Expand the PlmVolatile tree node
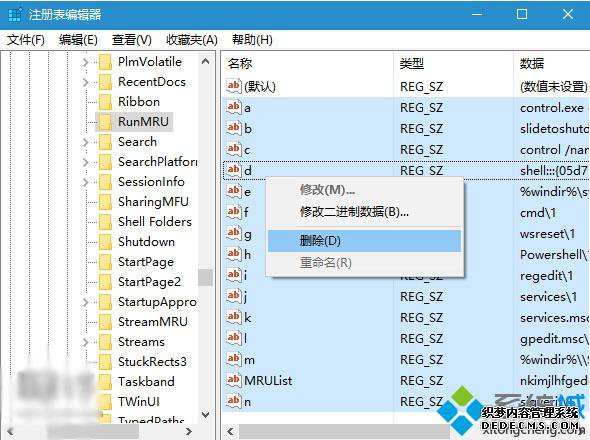The image size is (590, 440). coord(85,62)
